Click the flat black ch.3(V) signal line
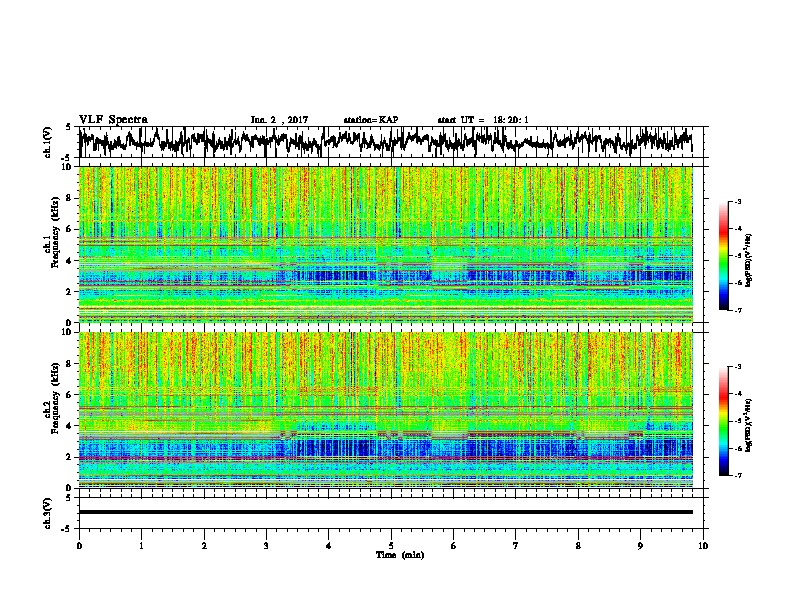 click(x=385, y=512)
